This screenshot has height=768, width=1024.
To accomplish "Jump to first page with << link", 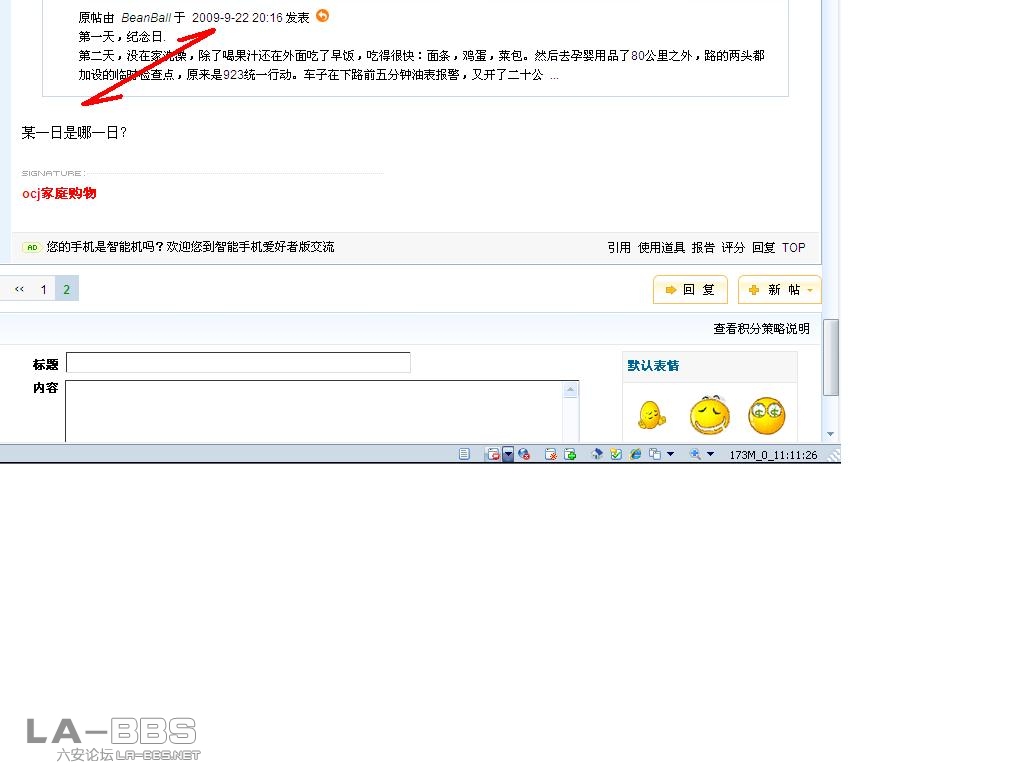I will (x=19, y=289).
